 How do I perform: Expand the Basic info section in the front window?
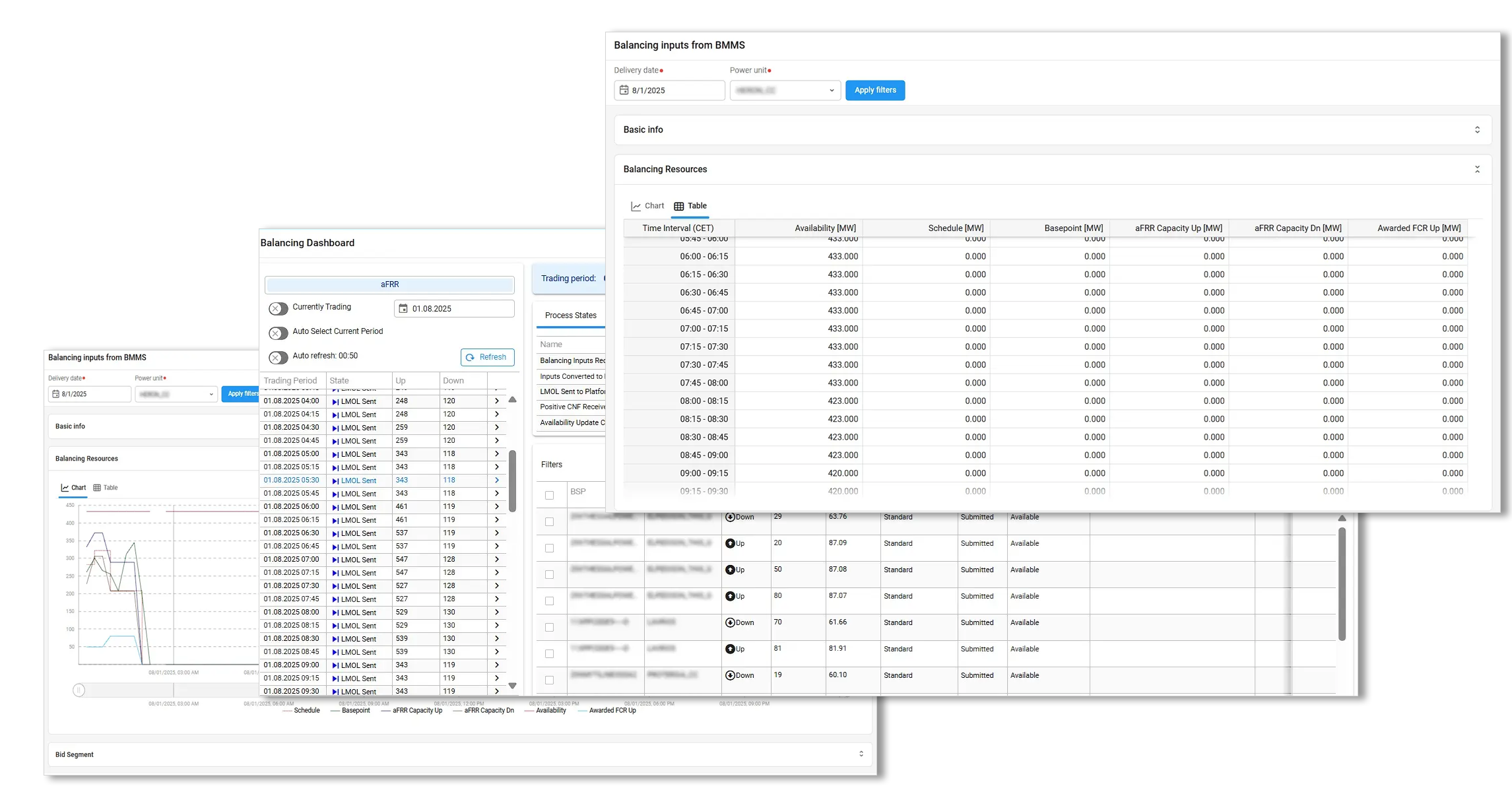pyautogui.click(x=1477, y=129)
